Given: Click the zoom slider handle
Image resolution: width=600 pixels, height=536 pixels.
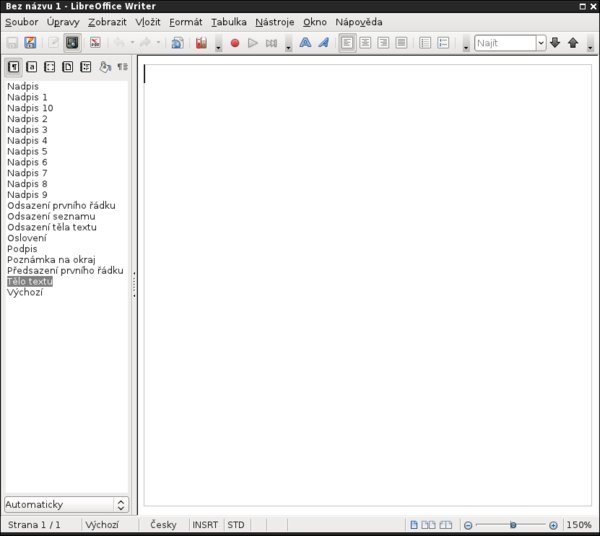Looking at the screenshot, I should click(x=513, y=525).
